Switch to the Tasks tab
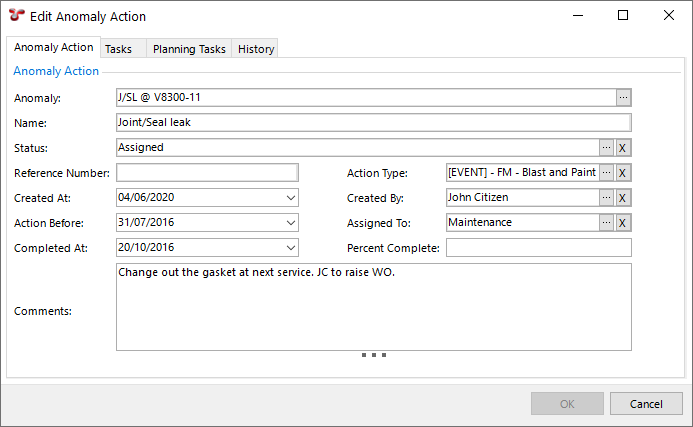693x427 pixels. (119, 49)
